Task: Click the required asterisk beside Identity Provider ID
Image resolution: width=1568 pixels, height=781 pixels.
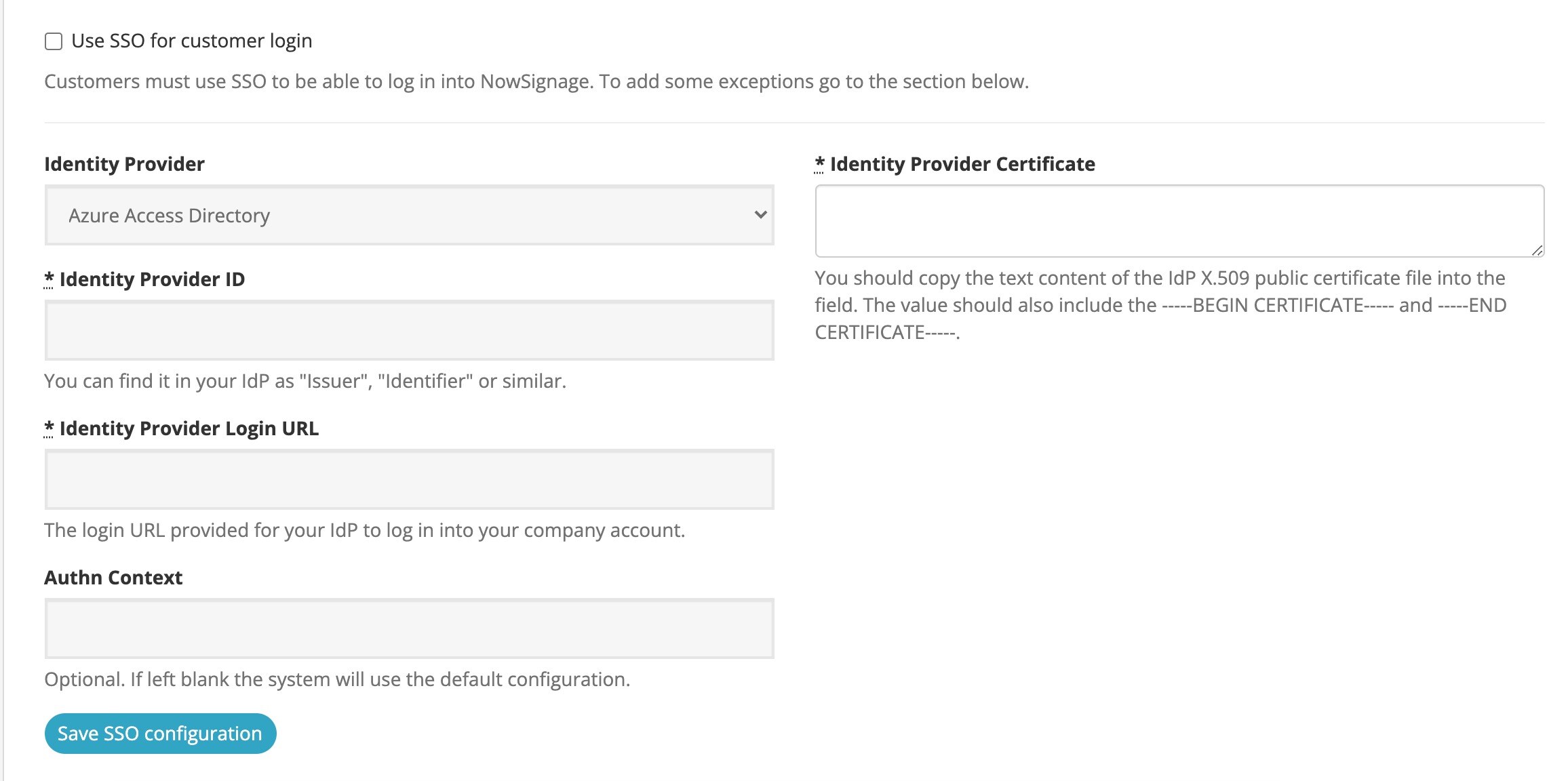Action: click(49, 279)
